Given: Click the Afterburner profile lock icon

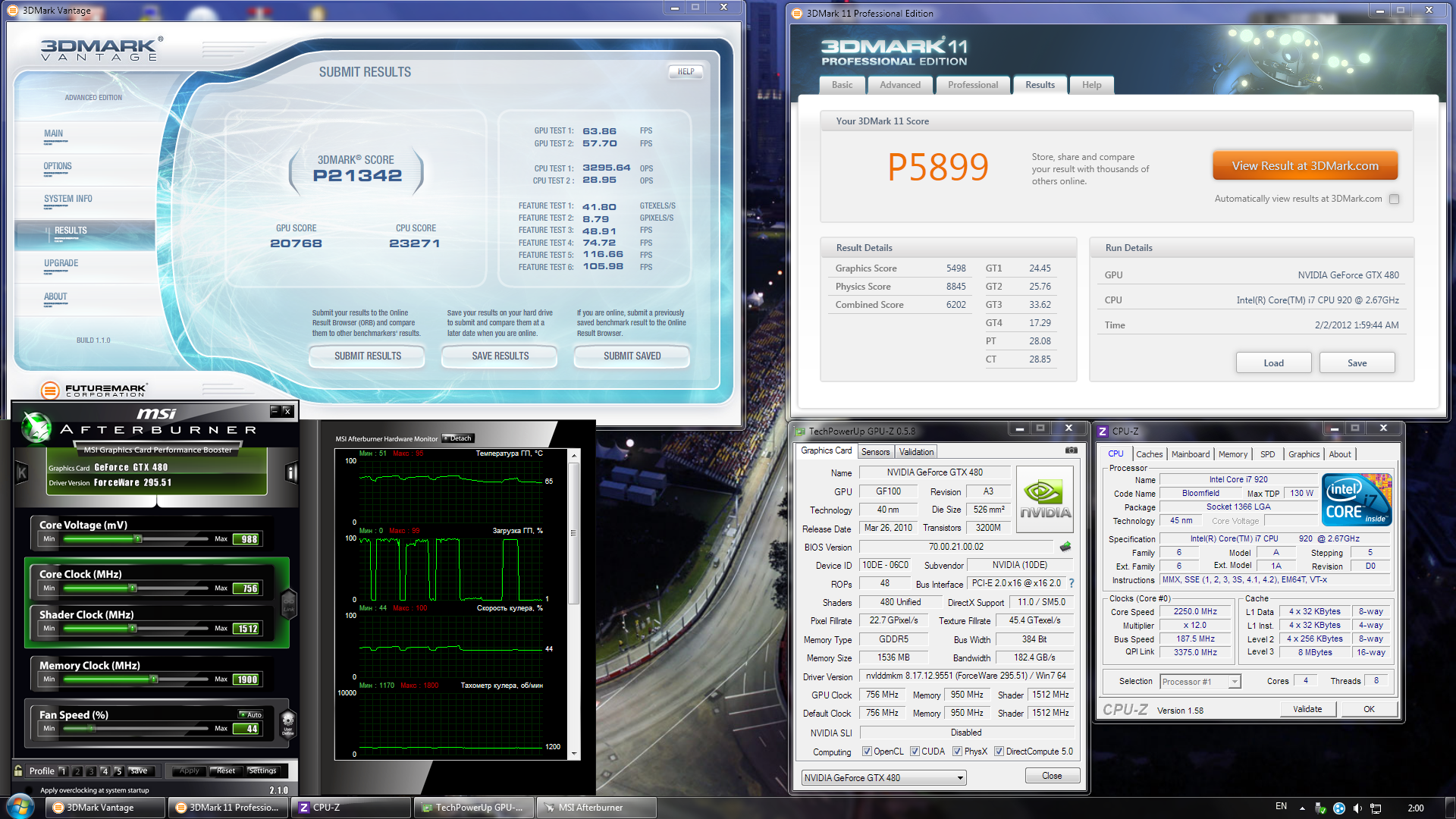Looking at the screenshot, I should pyautogui.click(x=18, y=770).
